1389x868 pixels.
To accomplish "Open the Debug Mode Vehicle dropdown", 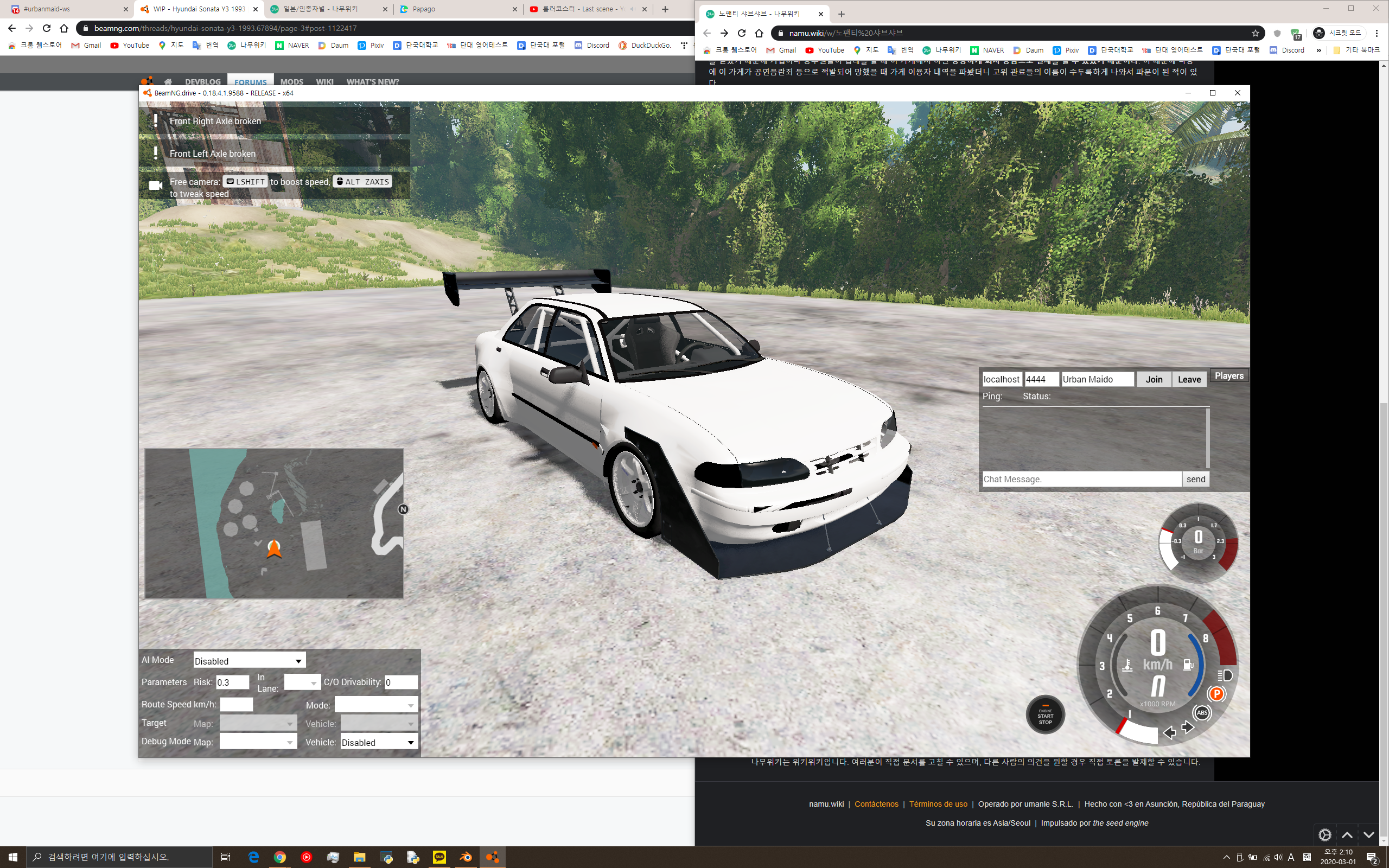I will coord(378,742).
